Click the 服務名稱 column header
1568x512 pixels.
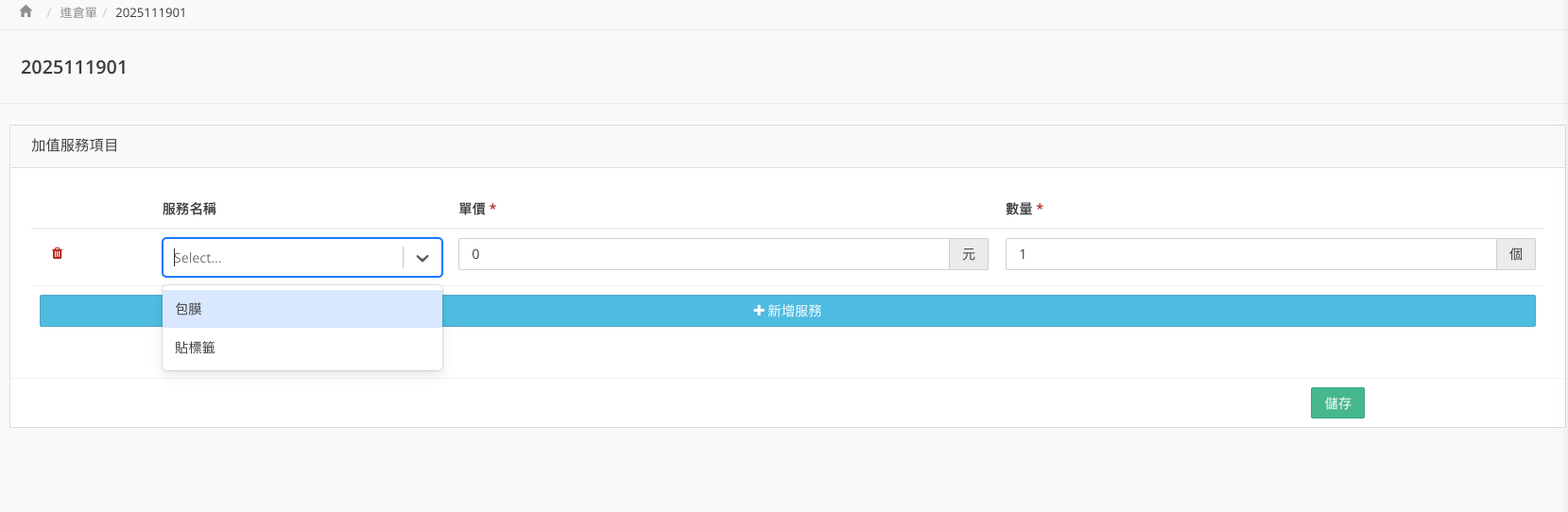coord(189,209)
